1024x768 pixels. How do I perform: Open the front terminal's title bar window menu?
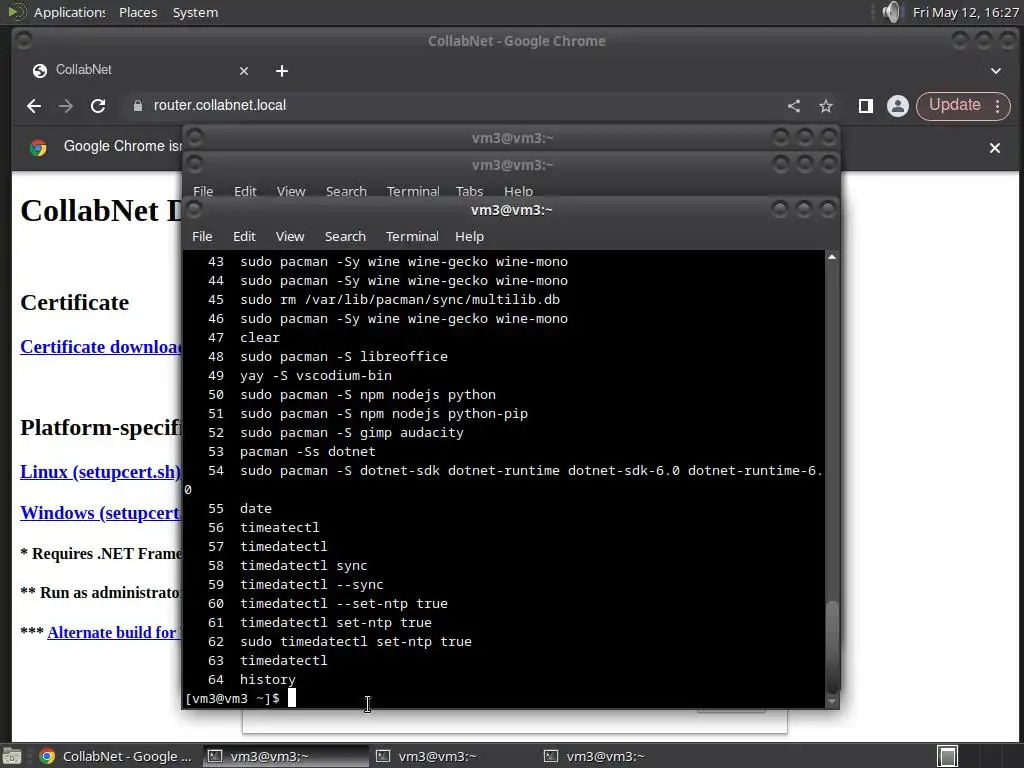pos(195,210)
